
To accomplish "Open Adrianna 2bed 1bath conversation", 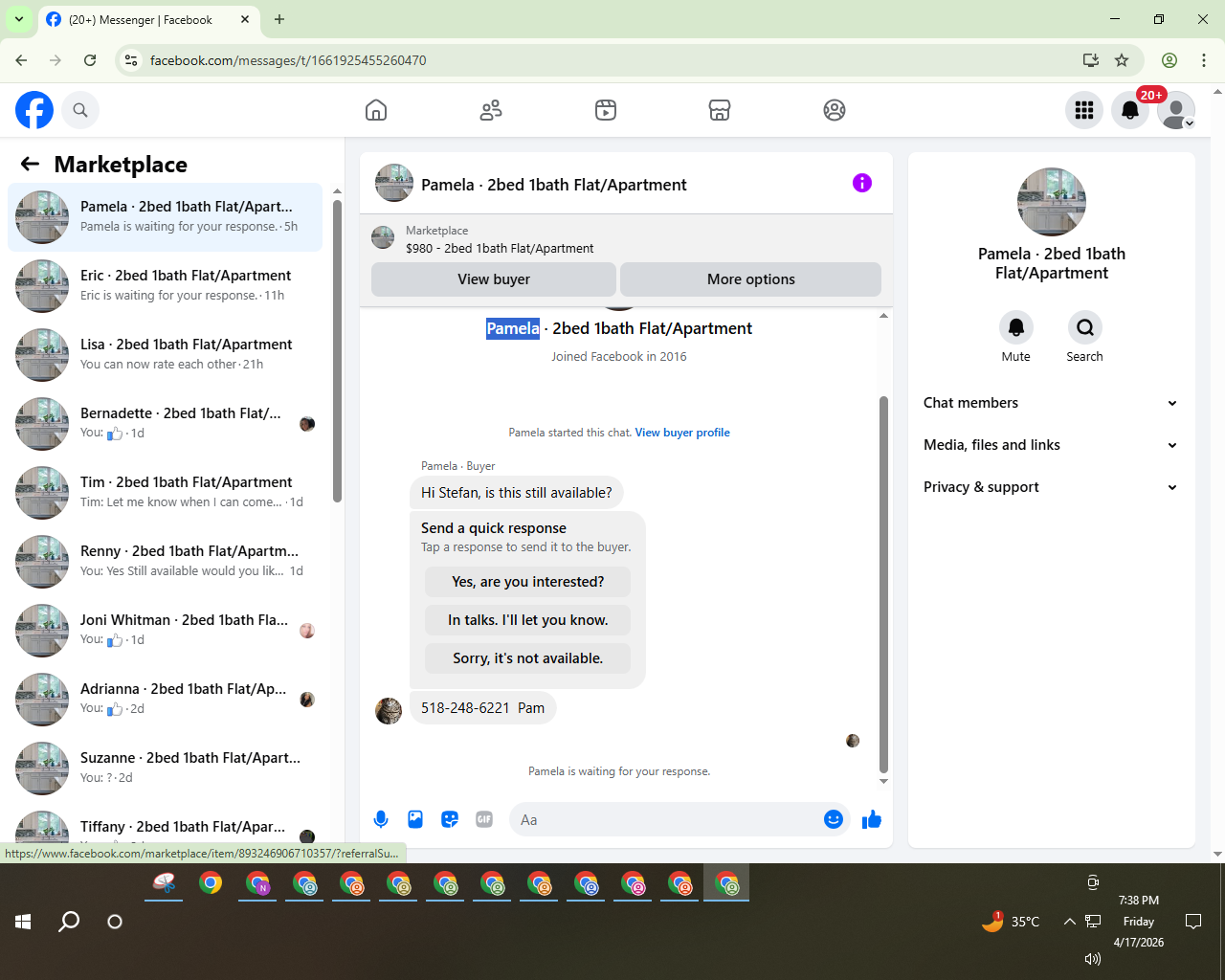I will click(x=165, y=700).
